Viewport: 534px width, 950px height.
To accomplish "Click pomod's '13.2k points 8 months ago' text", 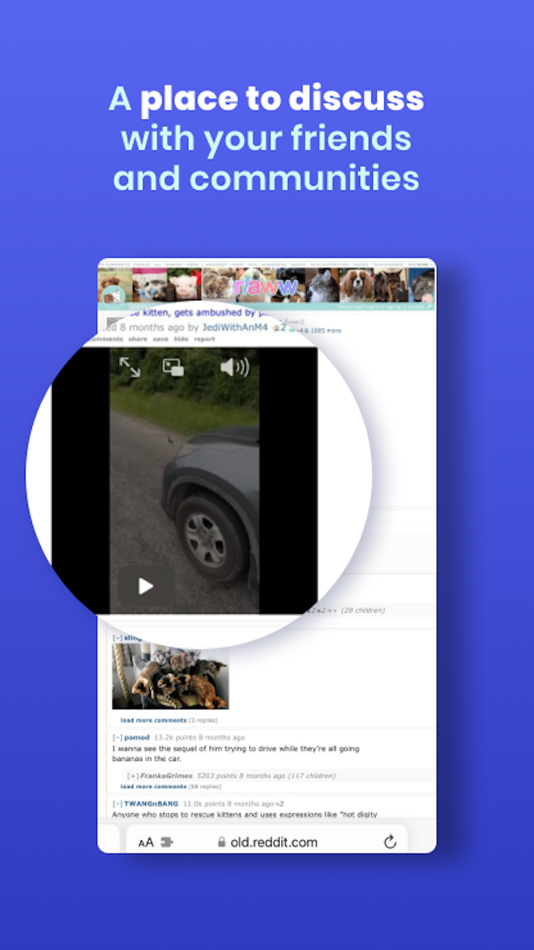I will pos(199,737).
